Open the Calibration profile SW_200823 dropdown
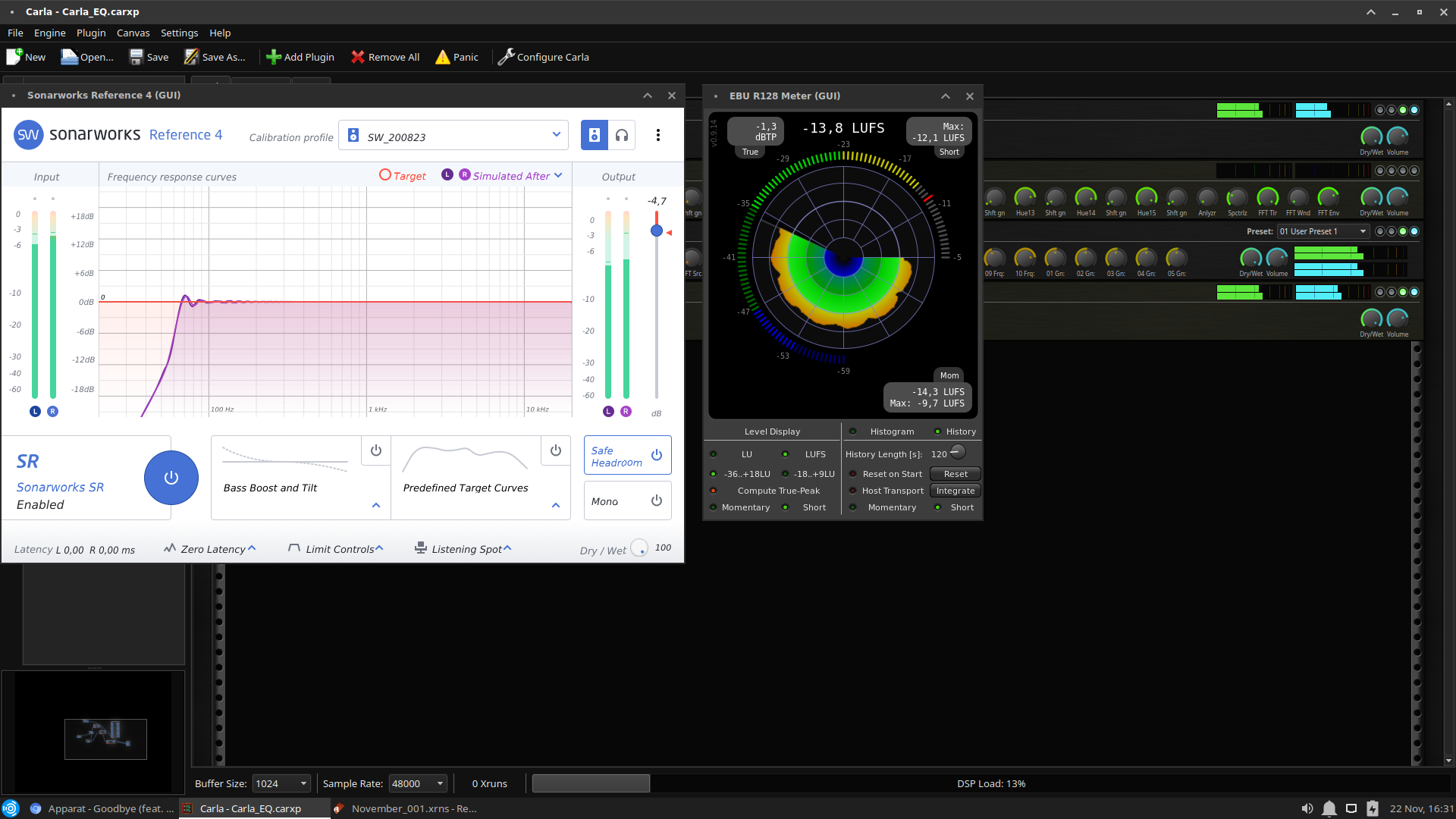The height and width of the screenshot is (819, 1456). click(x=453, y=135)
